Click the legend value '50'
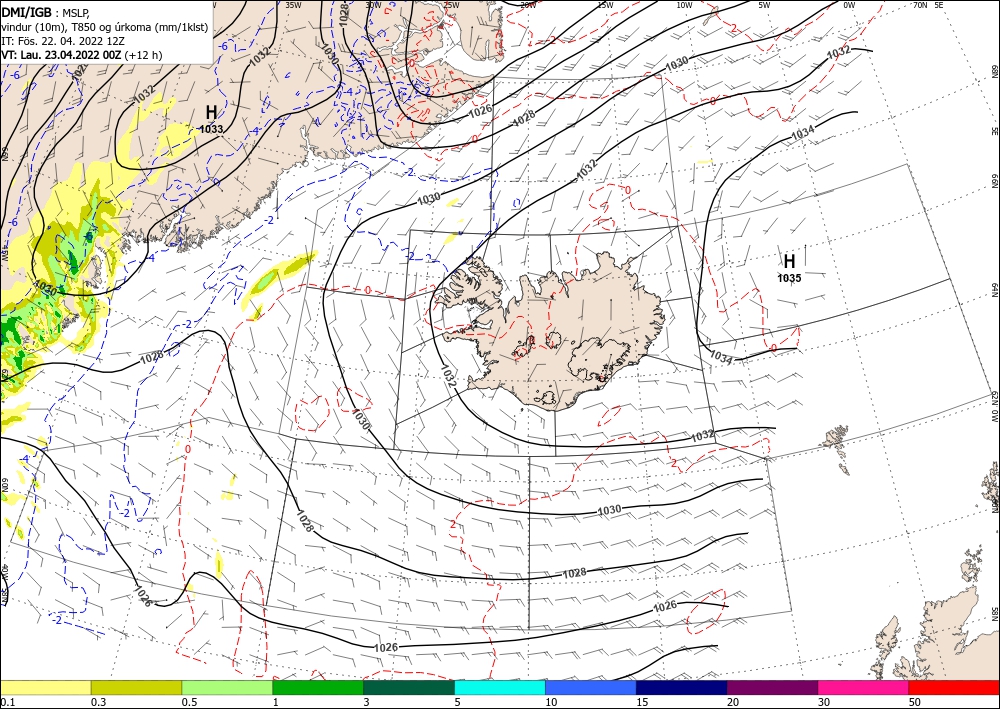The height and width of the screenshot is (709, 1000). (x=915, y=702)
